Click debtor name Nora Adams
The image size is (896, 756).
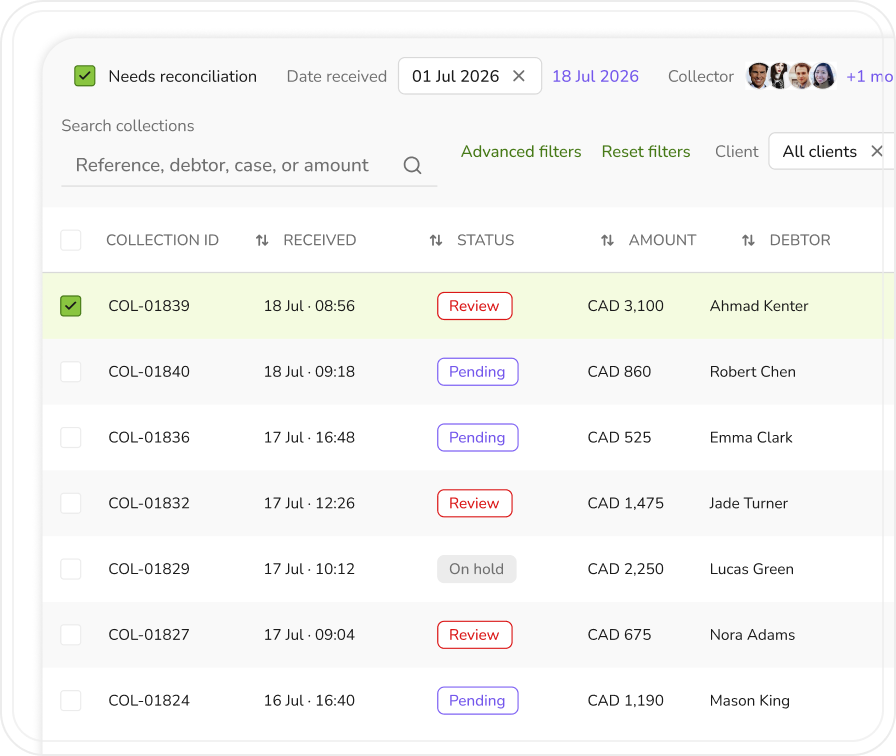tap(752, 634)
